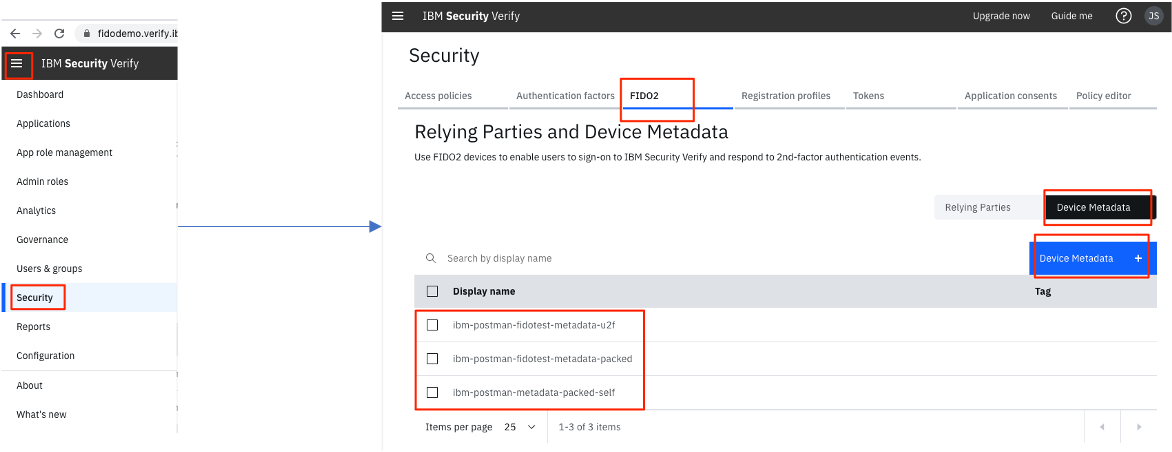Select Security in the left navigation
This screenshot has height=452, width=1172.
tap(35, 297)
